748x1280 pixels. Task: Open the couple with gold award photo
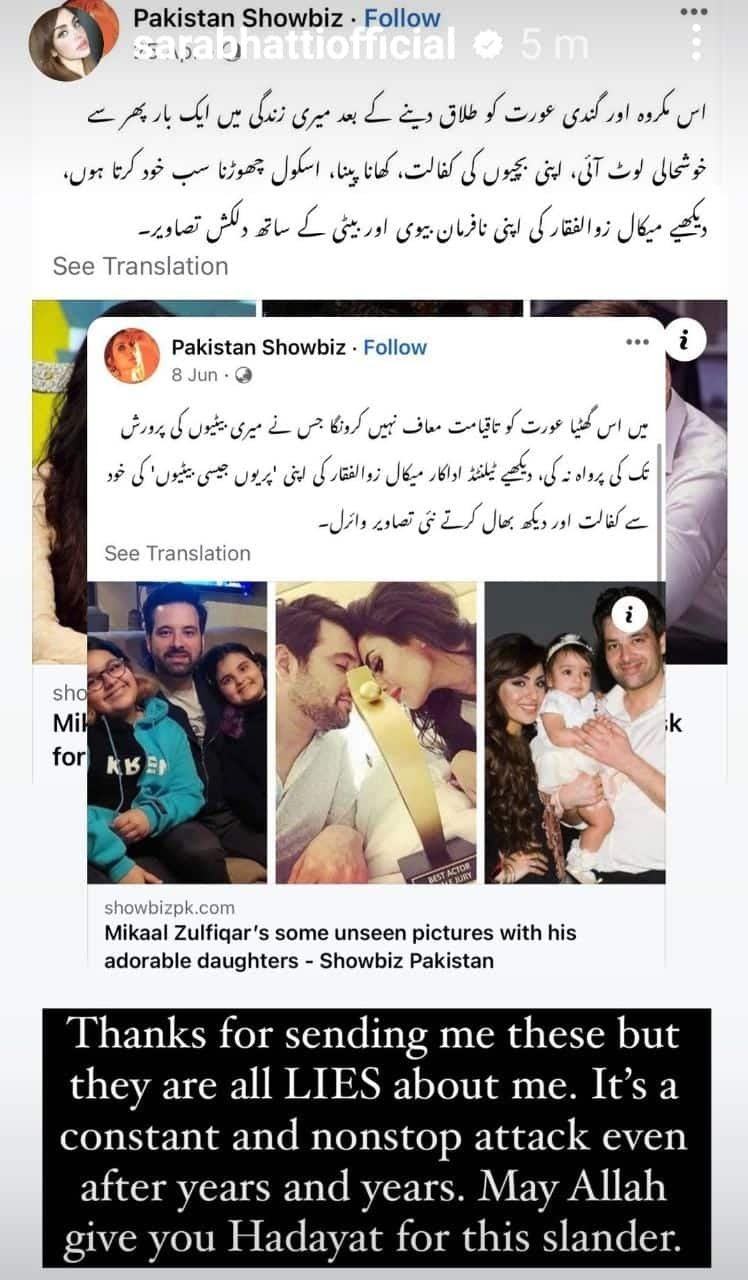(x=376, y=733)
